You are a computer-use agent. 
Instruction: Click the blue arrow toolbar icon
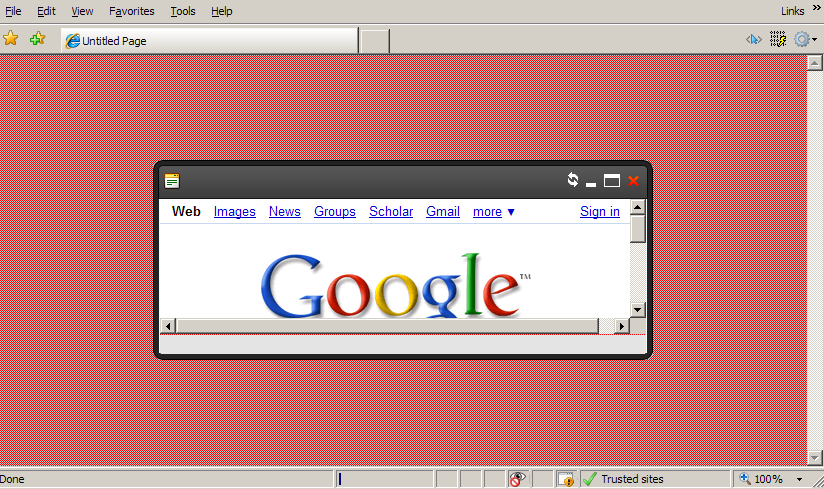tap(754, 39)
